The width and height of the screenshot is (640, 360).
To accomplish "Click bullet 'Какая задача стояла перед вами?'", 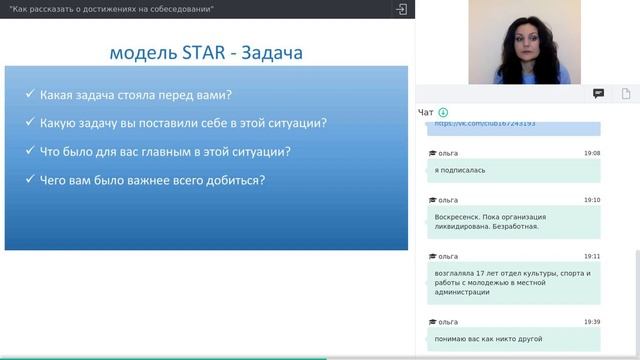I will point(136,95).
